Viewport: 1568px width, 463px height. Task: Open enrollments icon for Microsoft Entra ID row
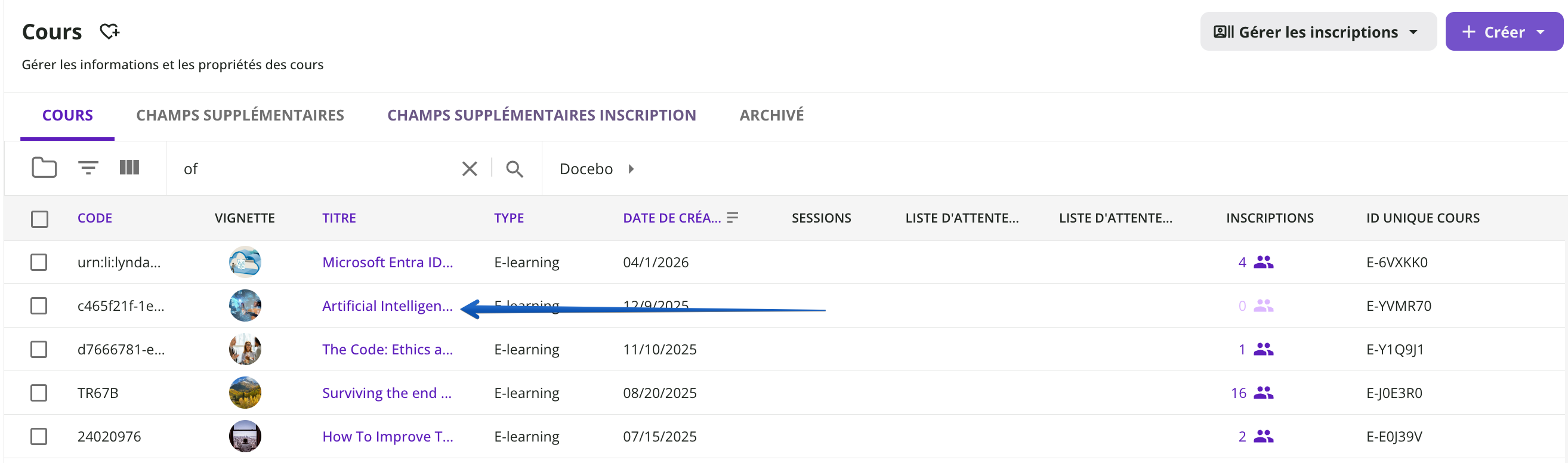tap(1264, 262)
